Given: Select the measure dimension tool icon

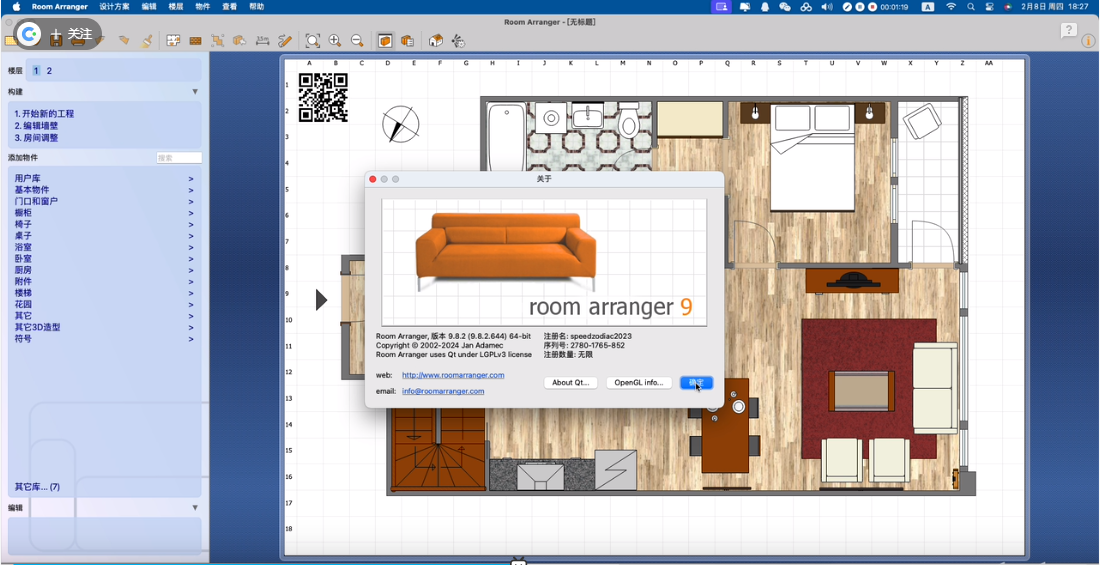Looking at the screenshot, I should (x=262, y=41).
